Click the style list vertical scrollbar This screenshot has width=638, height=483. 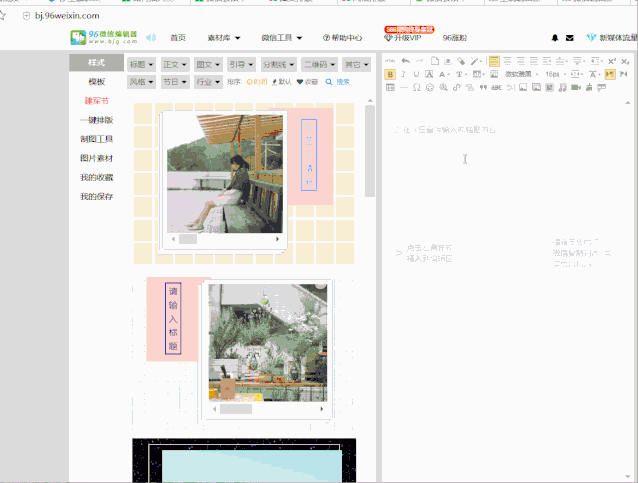pos(369,151)
